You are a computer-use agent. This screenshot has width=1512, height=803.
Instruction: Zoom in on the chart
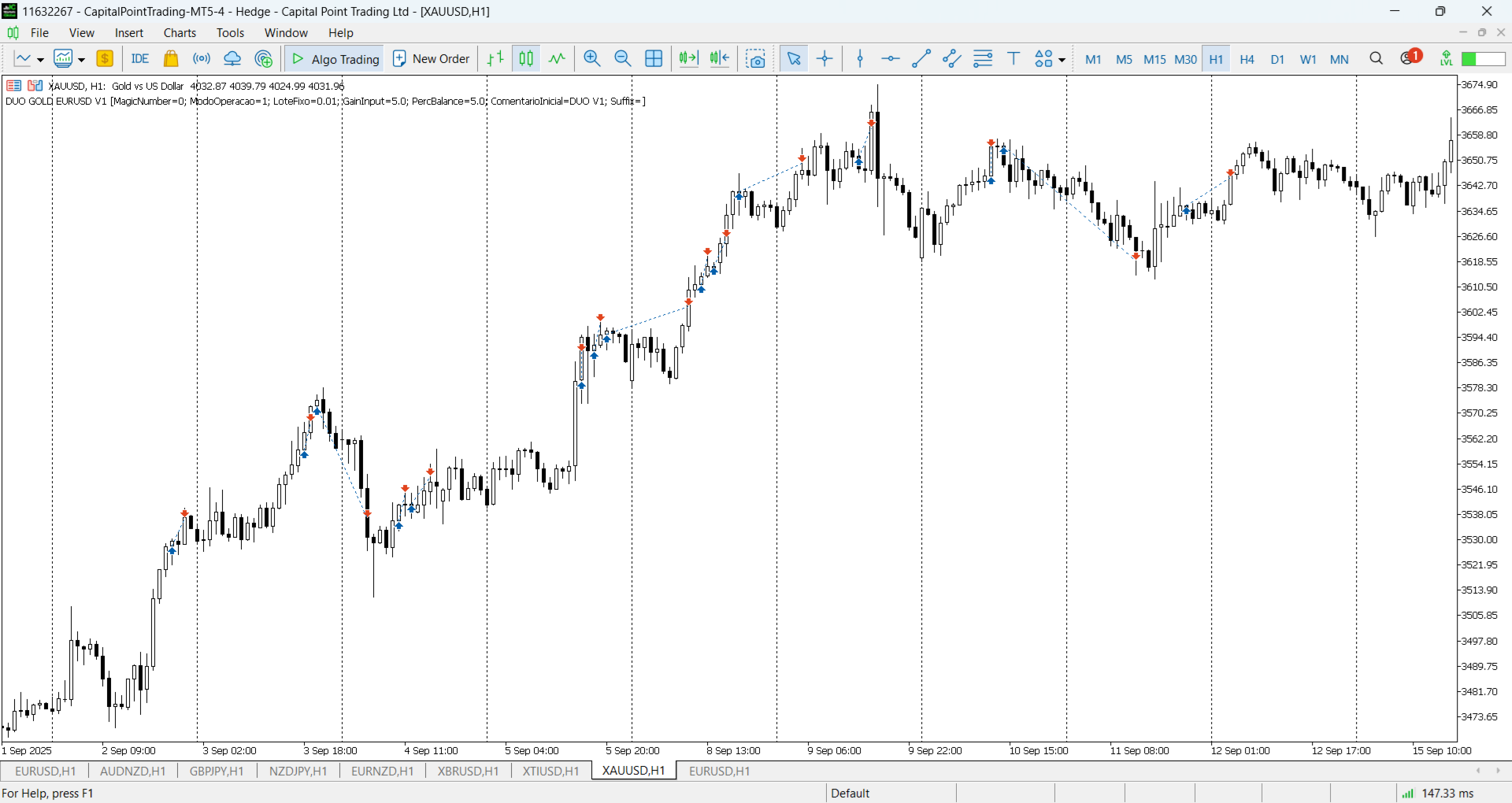(592, 59)
